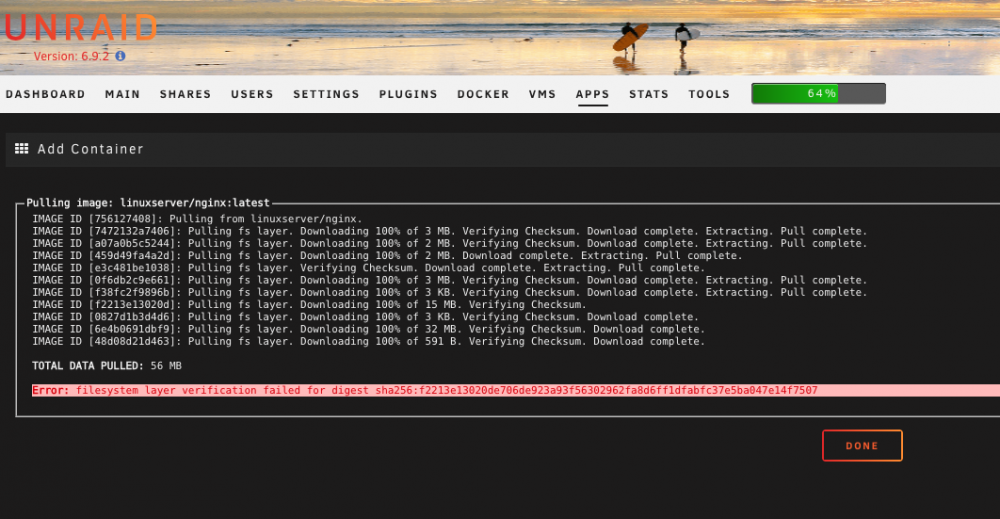
Task: Click the Version: 6.9.2 text
Action: [x=71, y=56]
